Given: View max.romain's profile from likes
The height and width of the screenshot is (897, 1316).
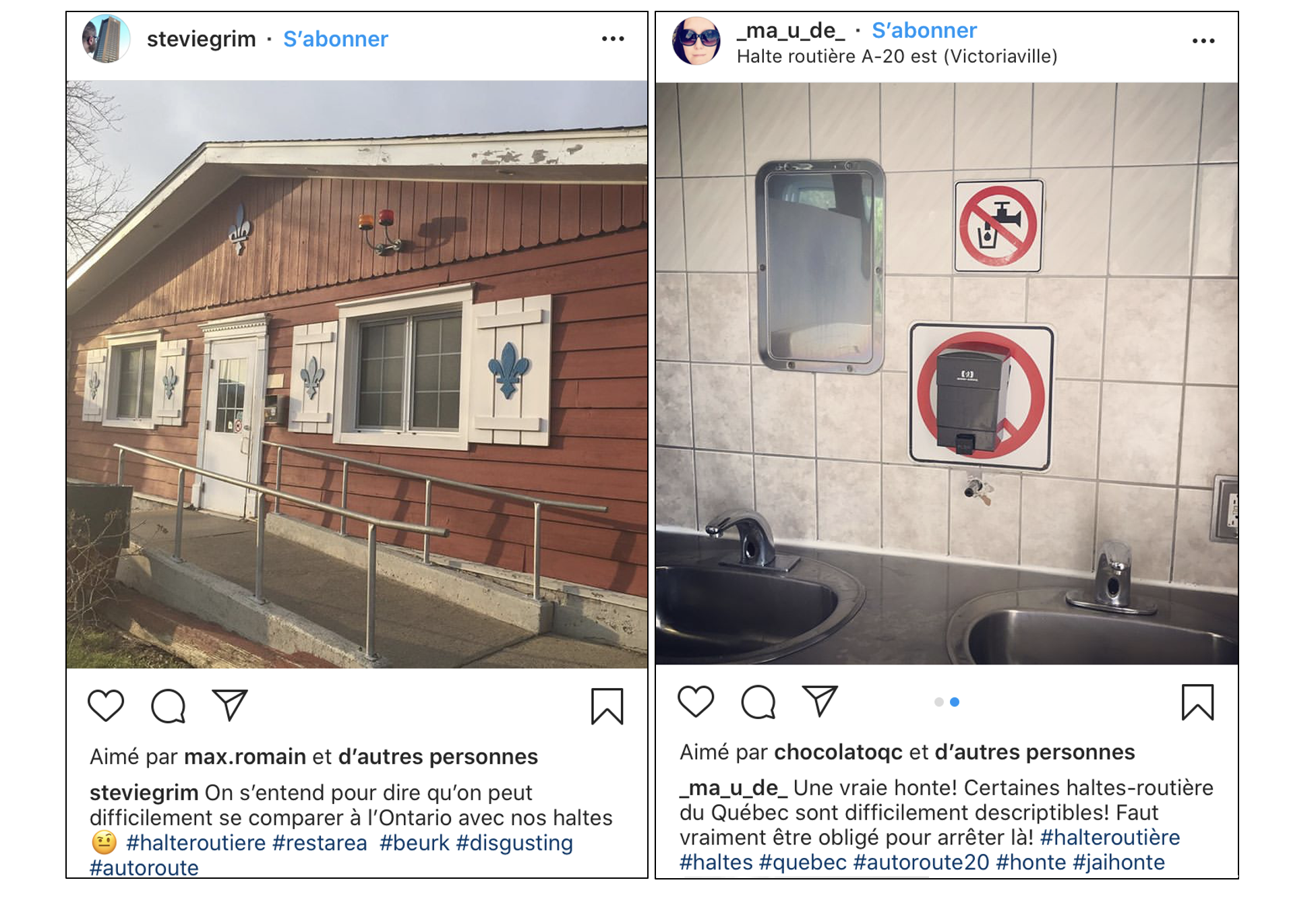Looking at the screenshot, I should tap(245, 757).
